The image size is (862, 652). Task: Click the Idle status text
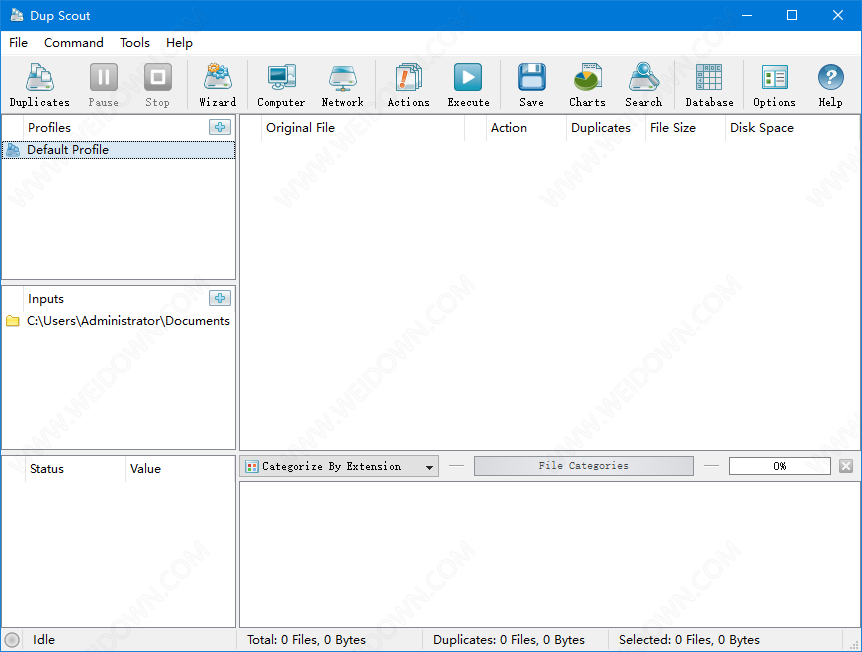click(44, 640)
